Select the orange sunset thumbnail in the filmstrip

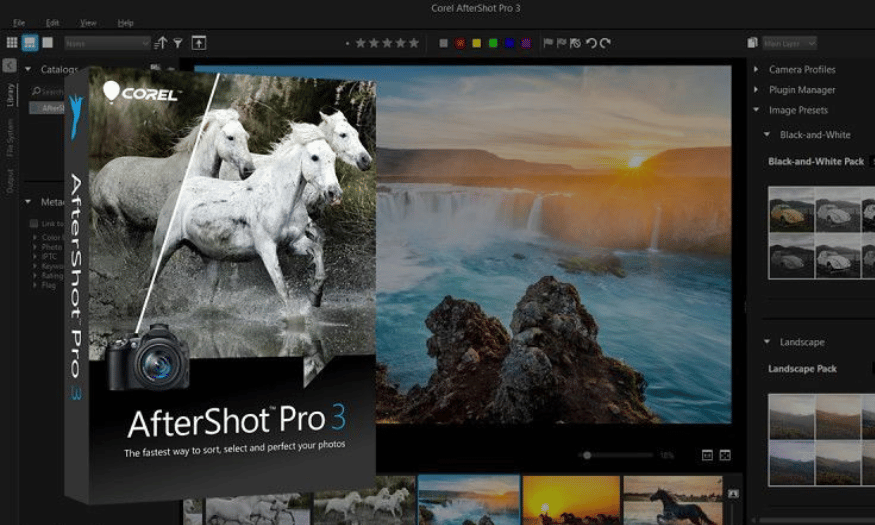click(571, 500)
